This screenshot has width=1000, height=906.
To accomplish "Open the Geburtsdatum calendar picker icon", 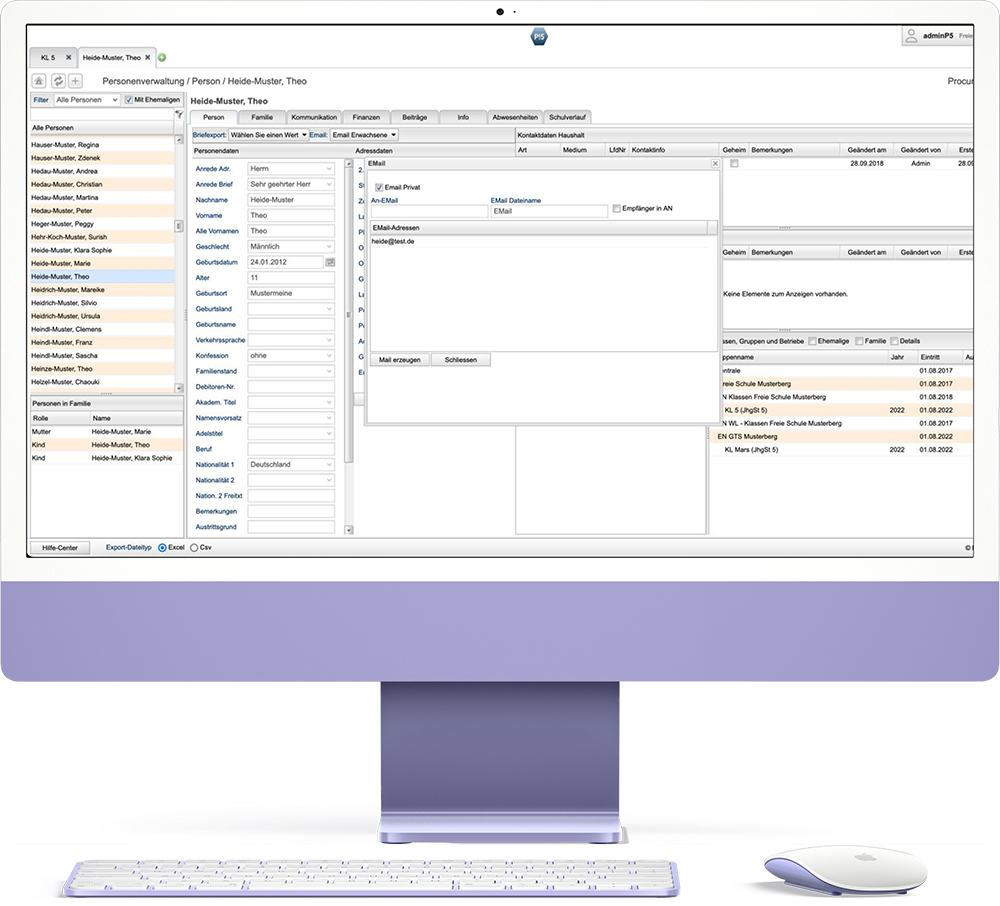I will pyautogui.click(x=330, y=262).
